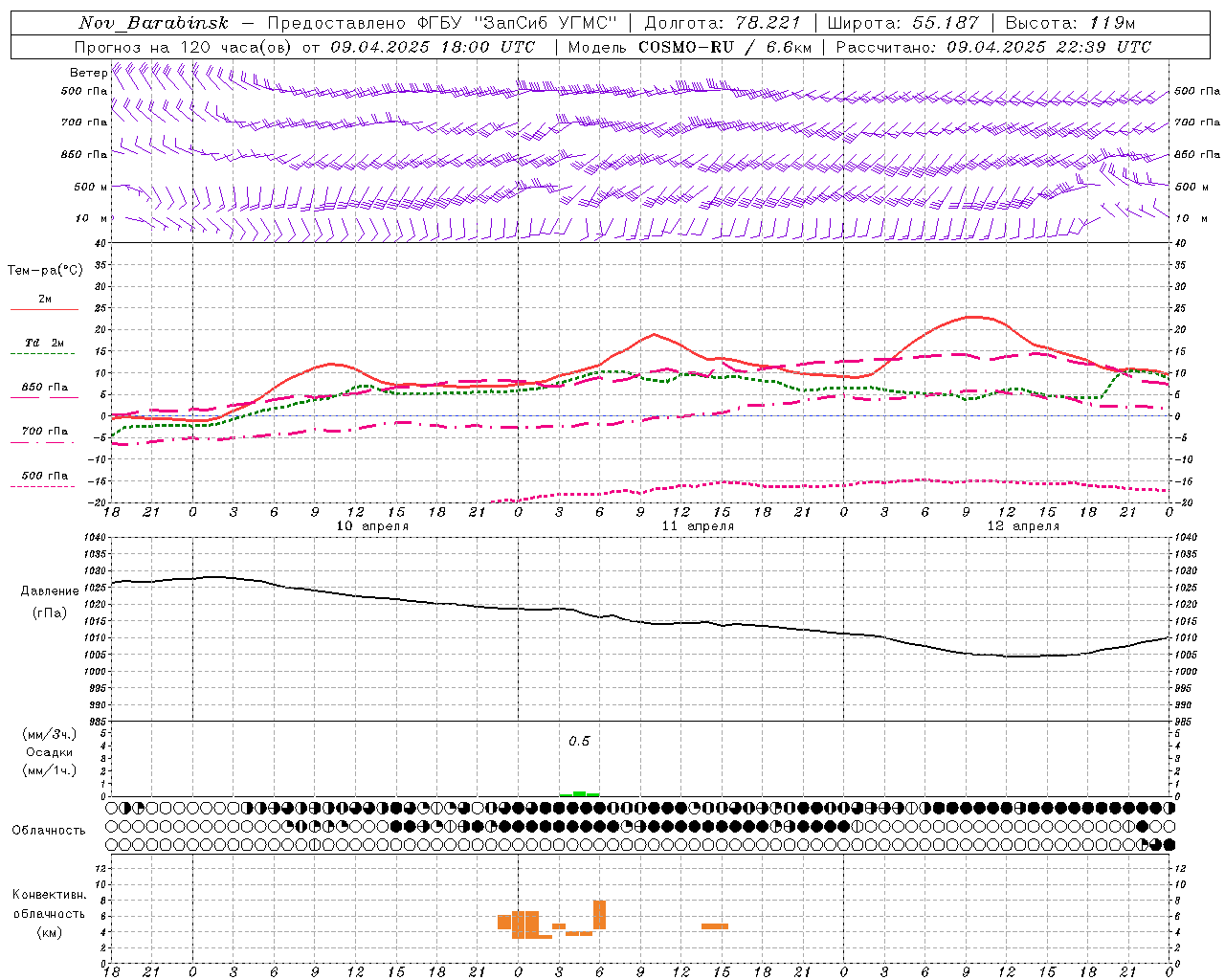1225x980 pixels.
Task: Click the 12 апреля date label
Action: pyautogui.click(x=1023, y=526)
